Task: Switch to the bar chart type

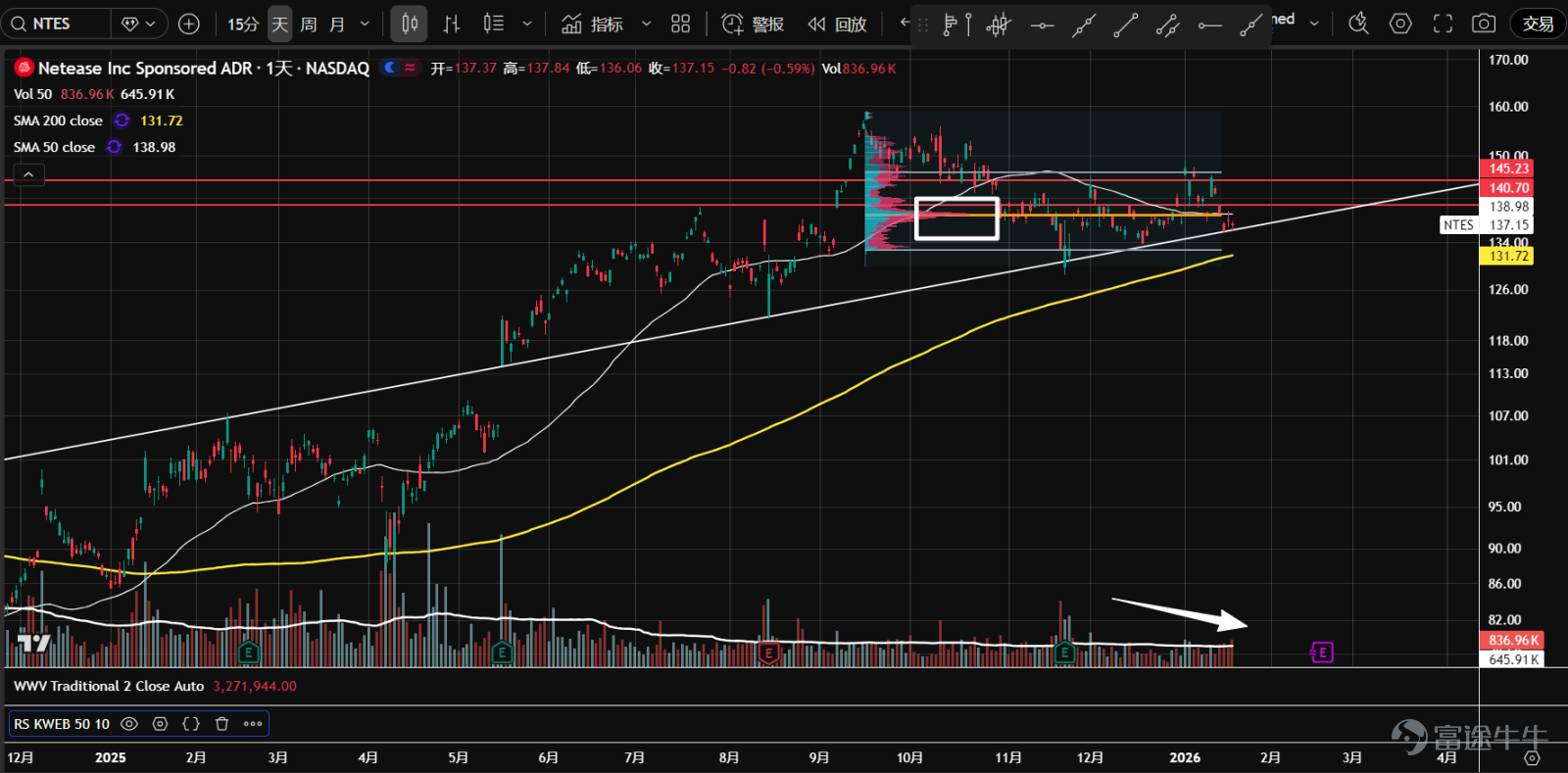Action: coord(452,24)
